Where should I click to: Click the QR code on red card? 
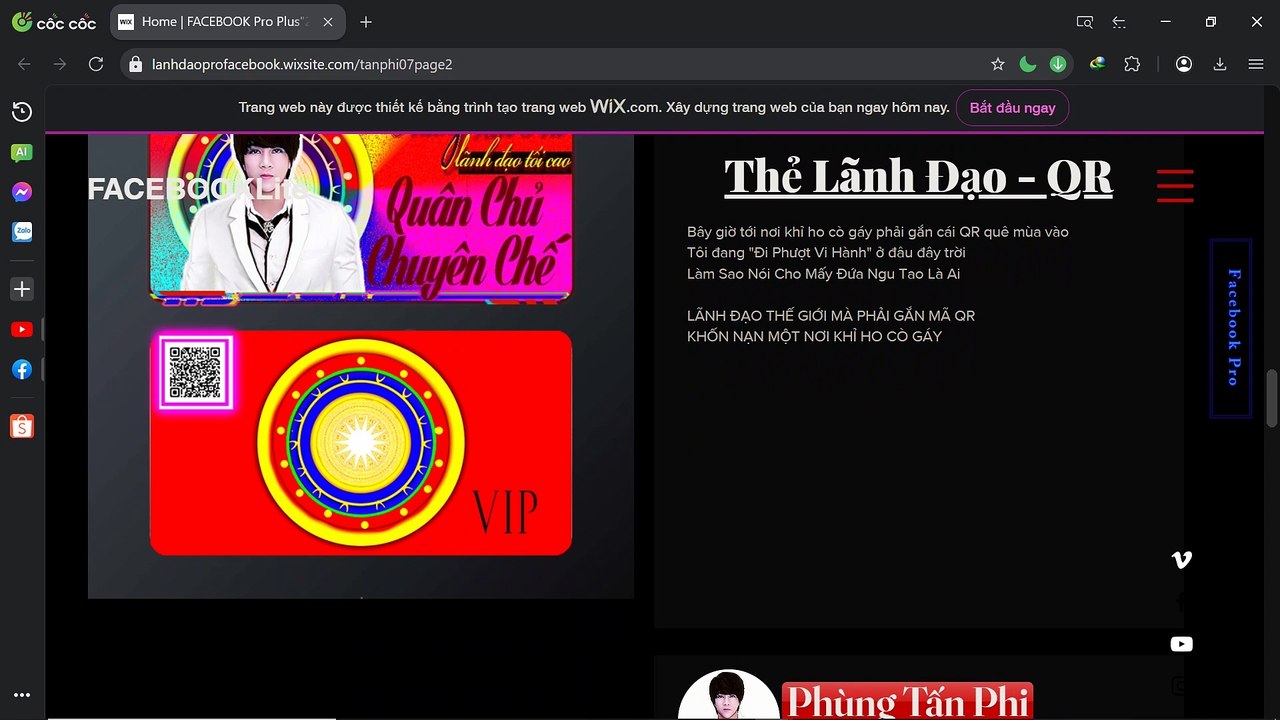coord(196,372)
